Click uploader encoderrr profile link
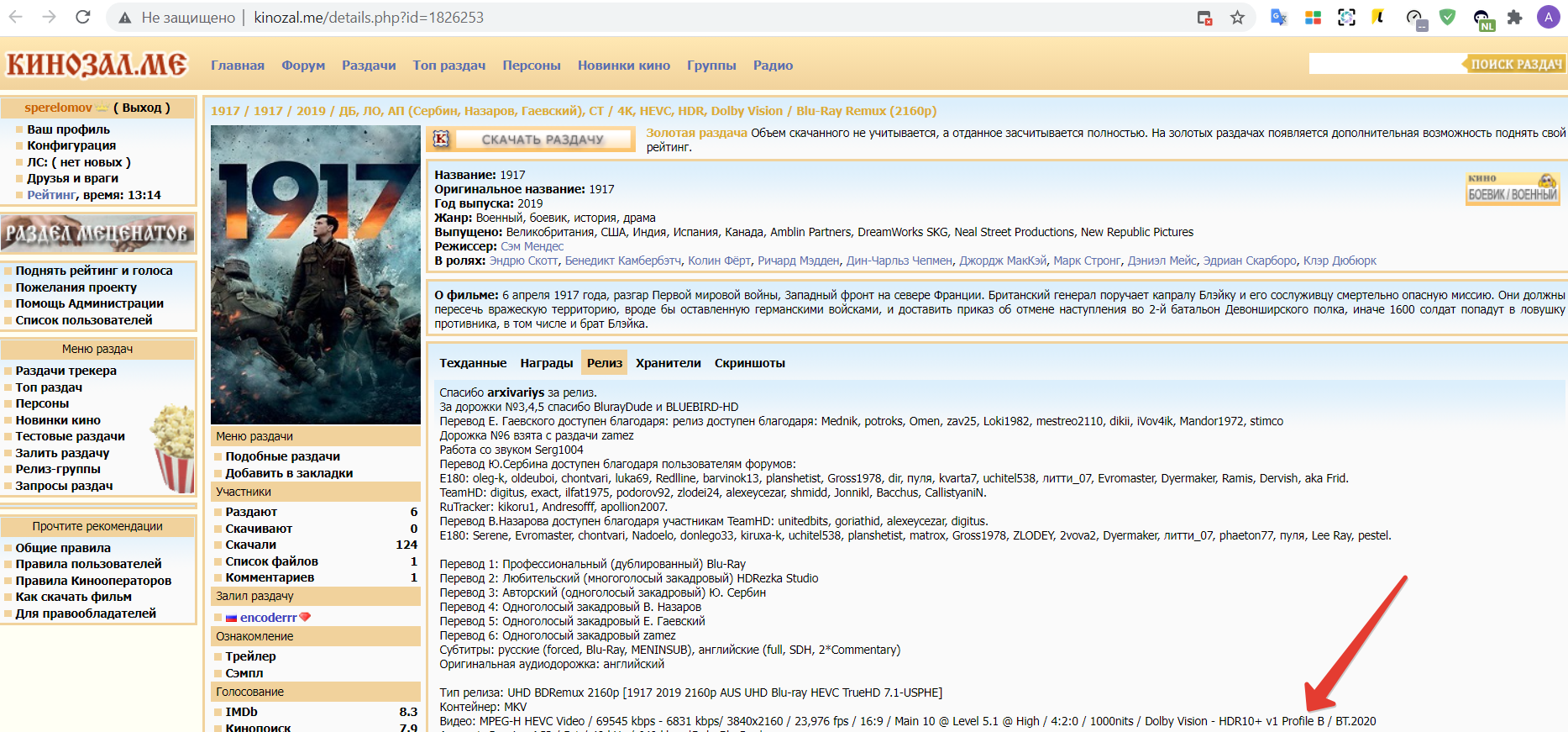The image size is (1568, 732). [x=268, y=618]
